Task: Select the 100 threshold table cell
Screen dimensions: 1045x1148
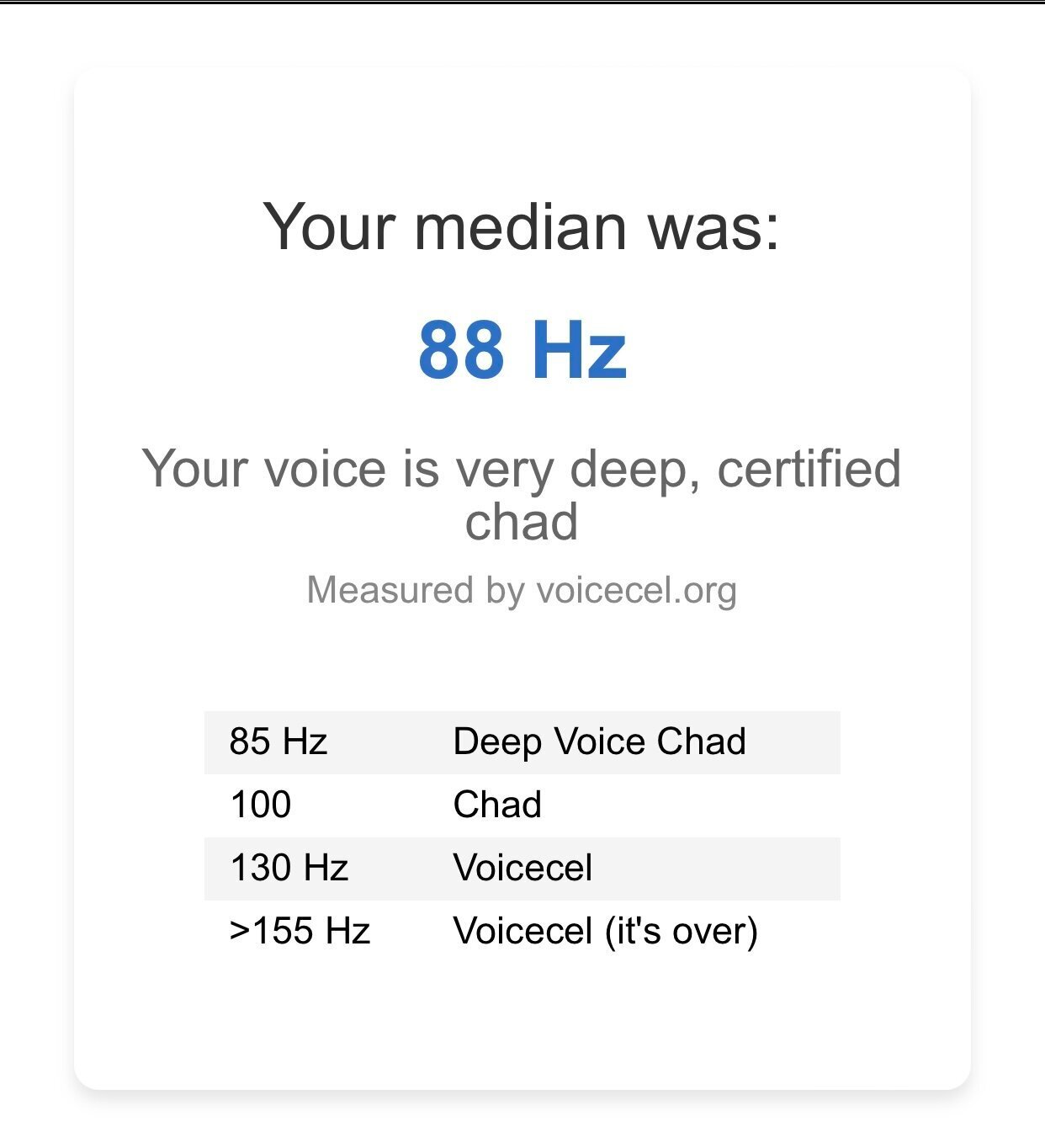Action: [261, 805]
